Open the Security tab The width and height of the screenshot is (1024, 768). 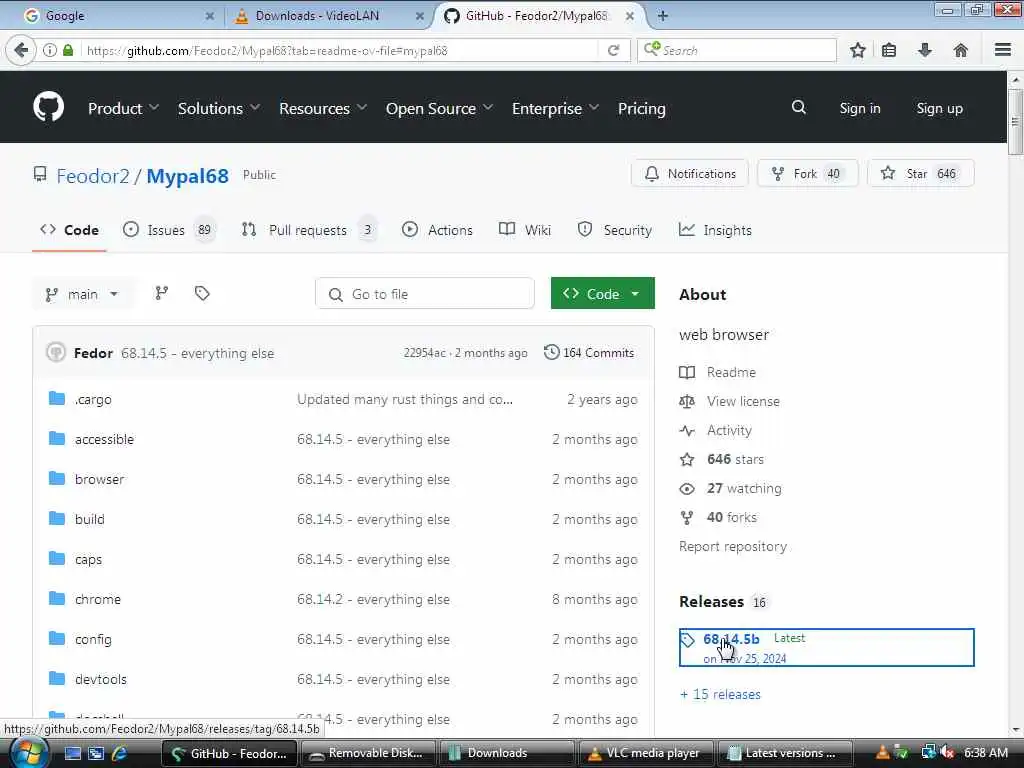[615, 230]
